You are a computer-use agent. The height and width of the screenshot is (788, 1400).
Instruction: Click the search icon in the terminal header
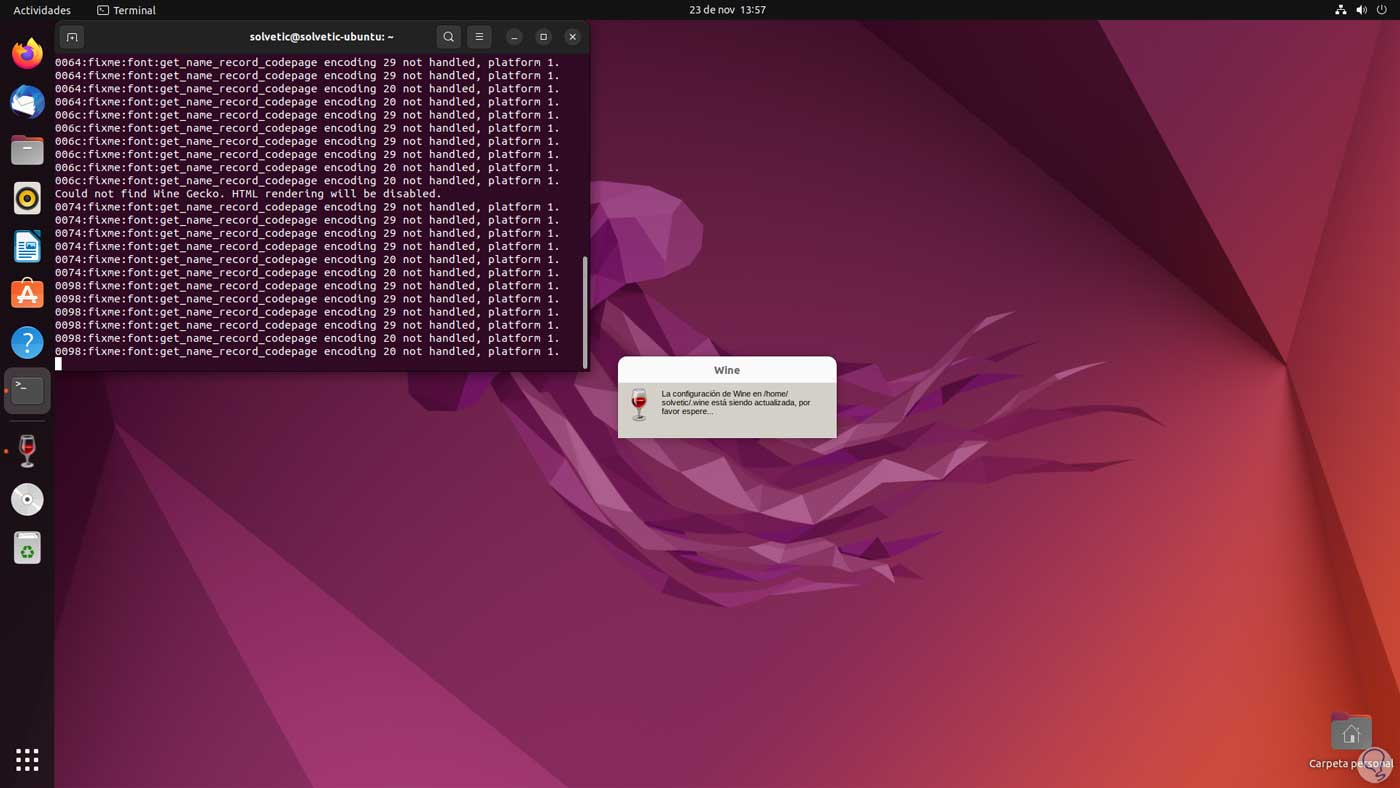tap(448, 37)
